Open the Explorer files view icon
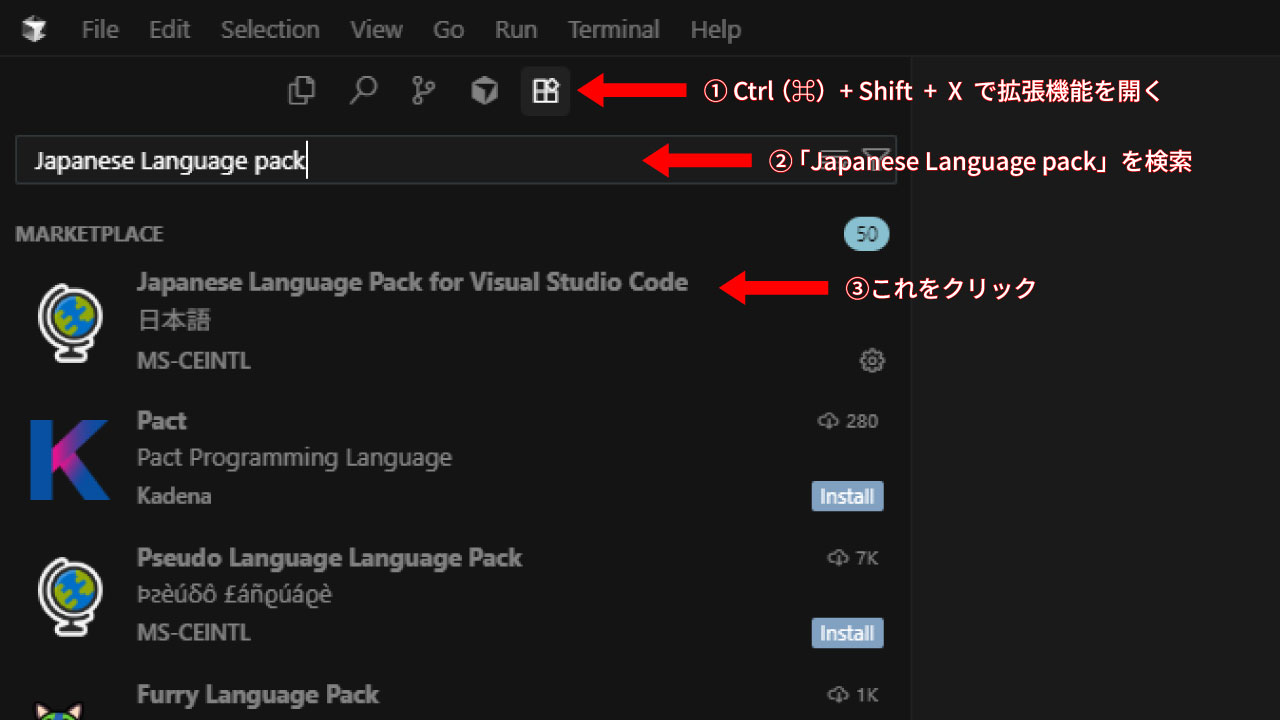 coord(301,91)
